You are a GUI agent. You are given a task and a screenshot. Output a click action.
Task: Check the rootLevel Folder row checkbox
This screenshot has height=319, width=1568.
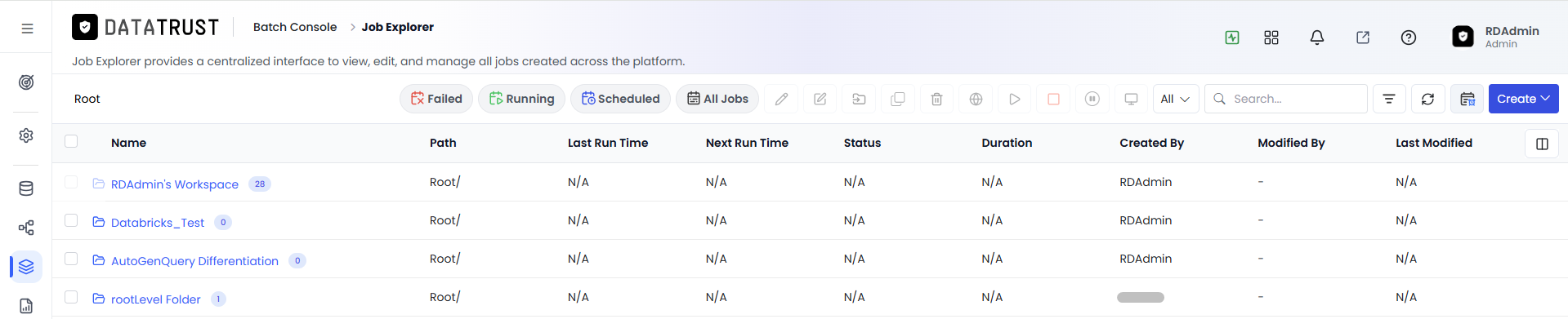71,297
